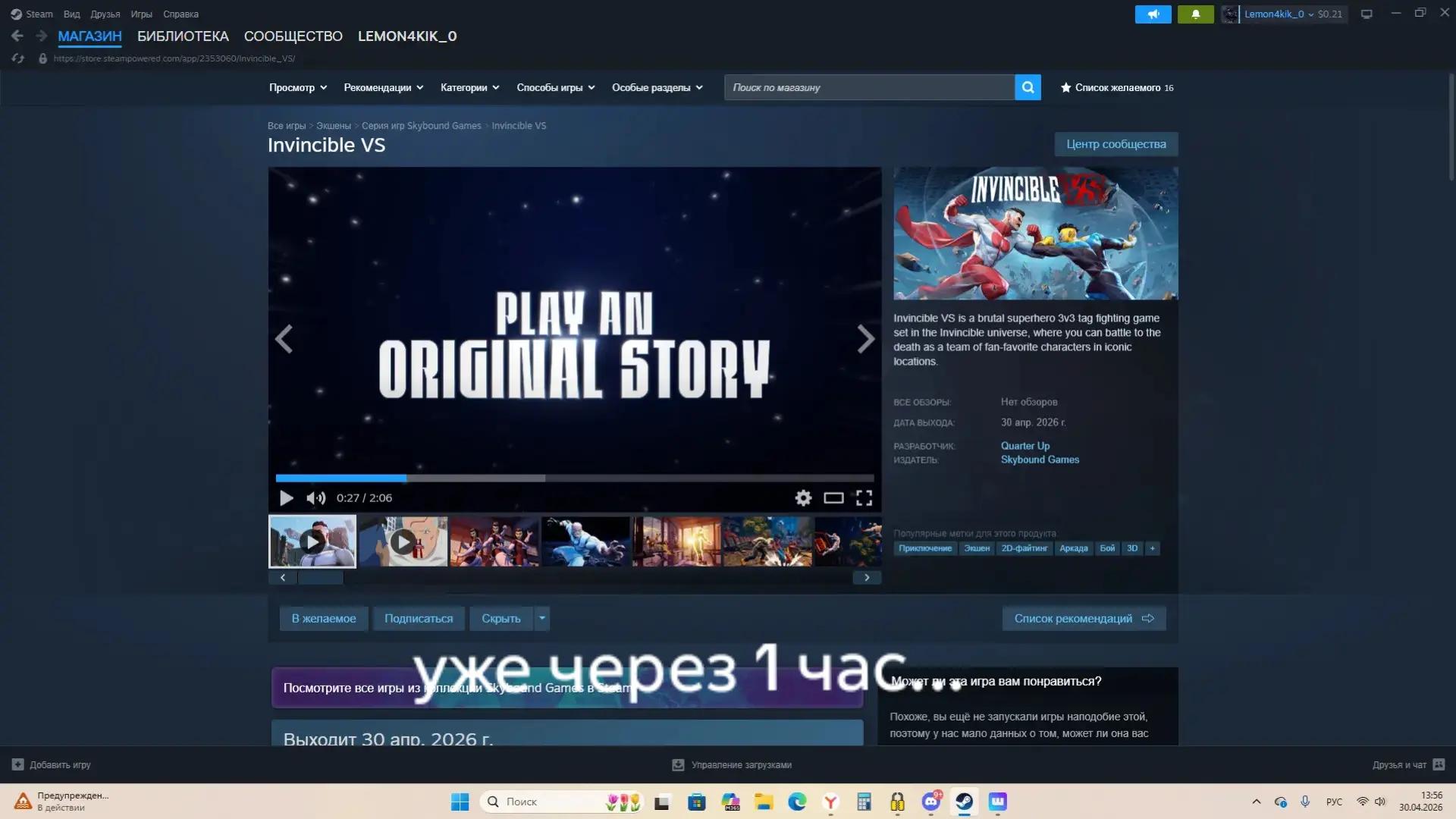Add a tag with the plus button
Screen dimensions: 1456x819
(x=1152, y=548)
